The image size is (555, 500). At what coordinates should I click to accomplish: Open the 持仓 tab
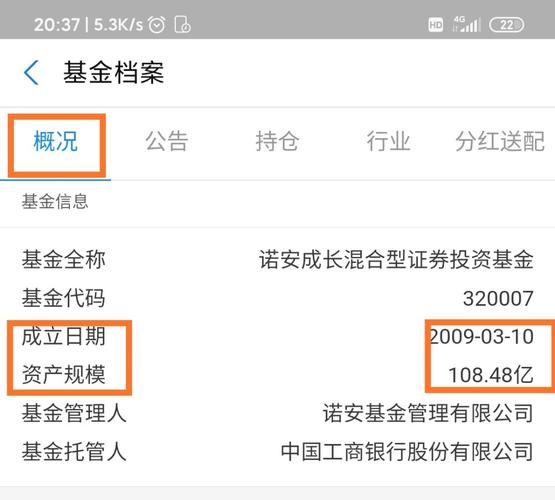(277, 141)
